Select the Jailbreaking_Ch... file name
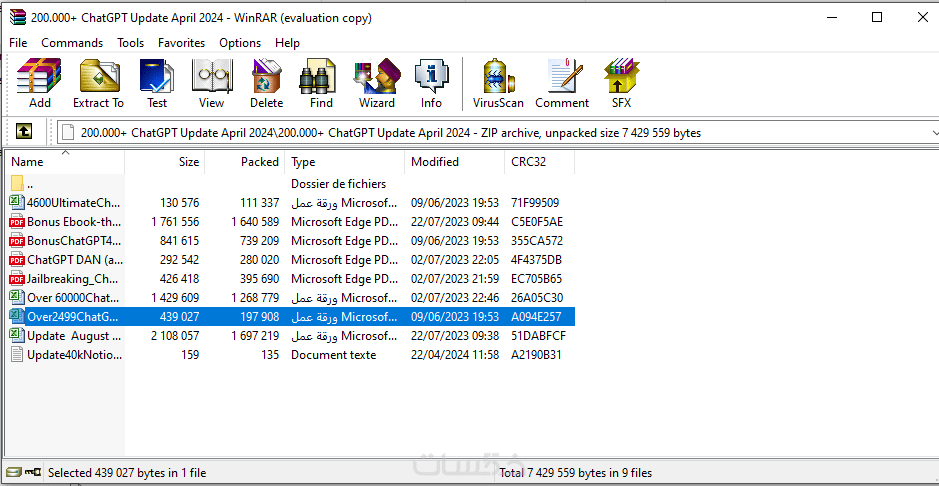 (x=74, y=279)
